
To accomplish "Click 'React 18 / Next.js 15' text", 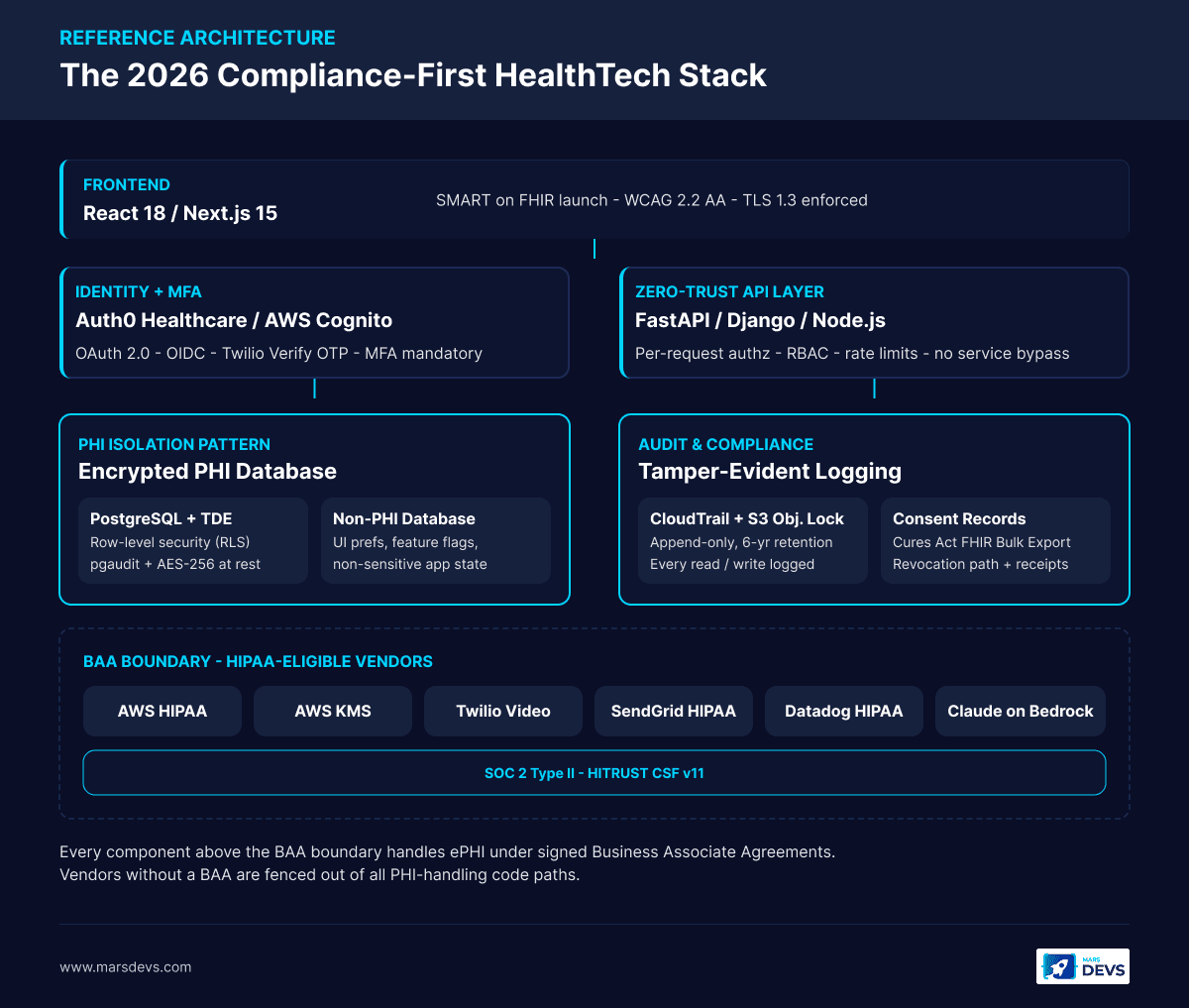I will click(x=180, y=213).
